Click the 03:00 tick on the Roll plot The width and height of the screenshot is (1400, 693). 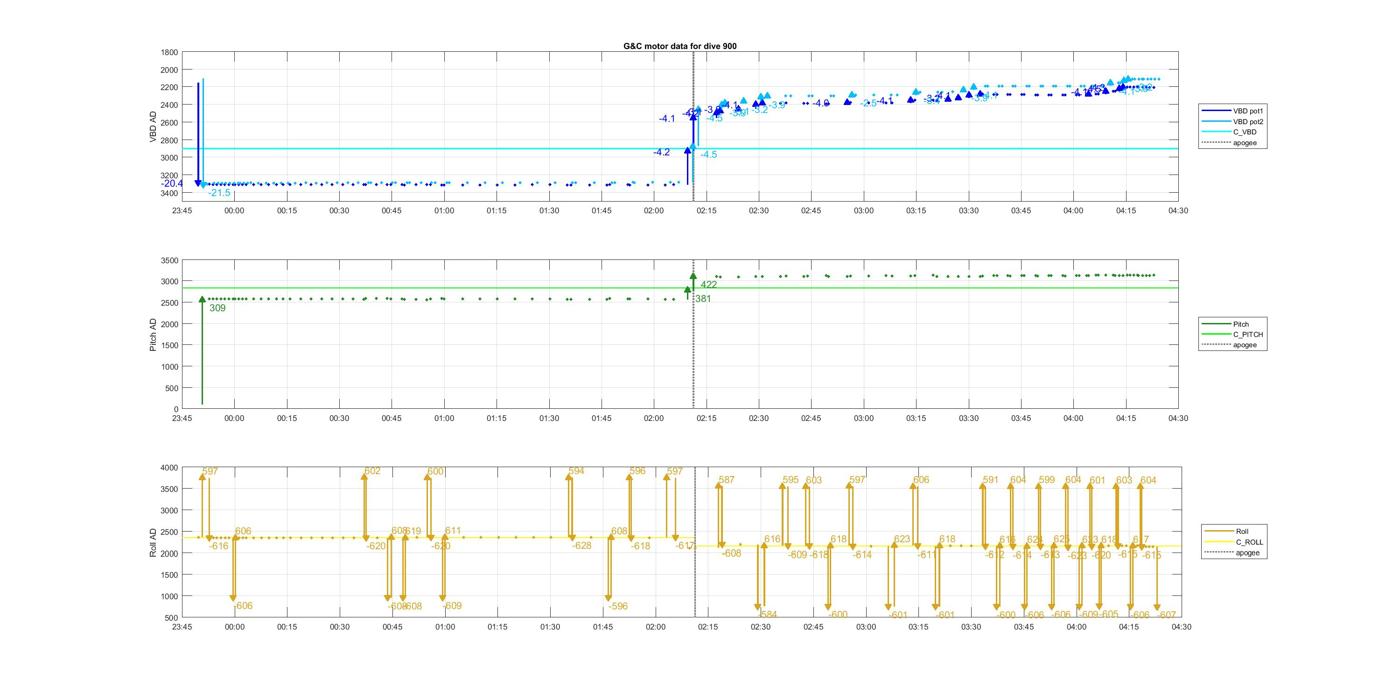(866, 627)
